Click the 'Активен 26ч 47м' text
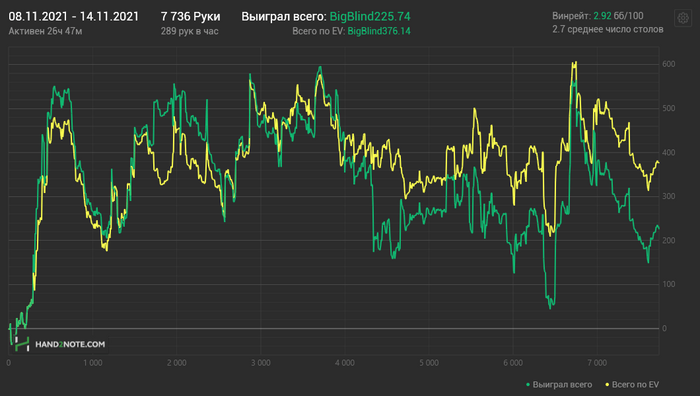Screen dimensions: 700x396 (45, 31)
